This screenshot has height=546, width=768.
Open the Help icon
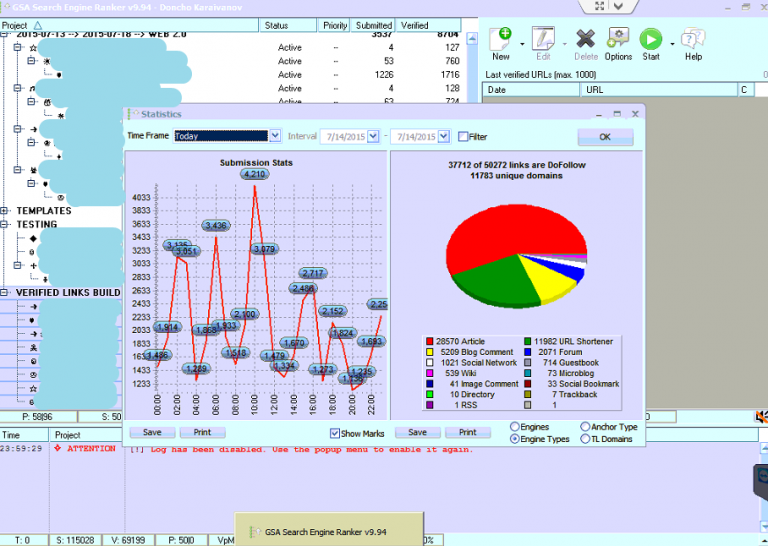pyautogui.click(x=693, y=39)
